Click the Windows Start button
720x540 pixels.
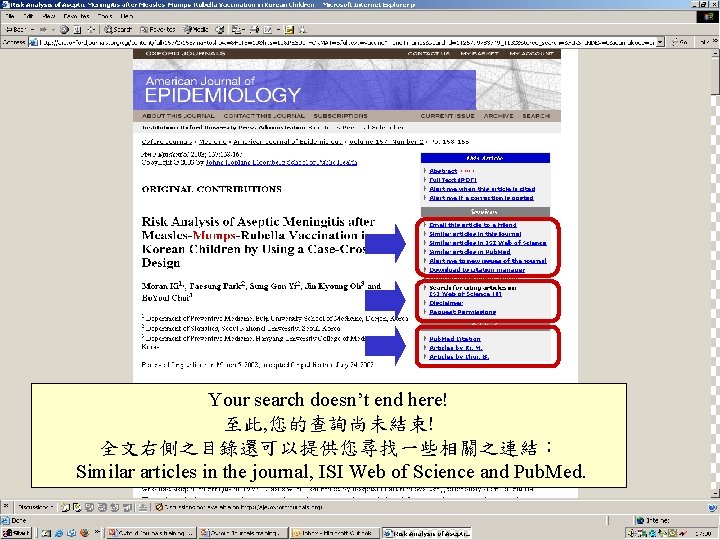(x=16, y=533)
